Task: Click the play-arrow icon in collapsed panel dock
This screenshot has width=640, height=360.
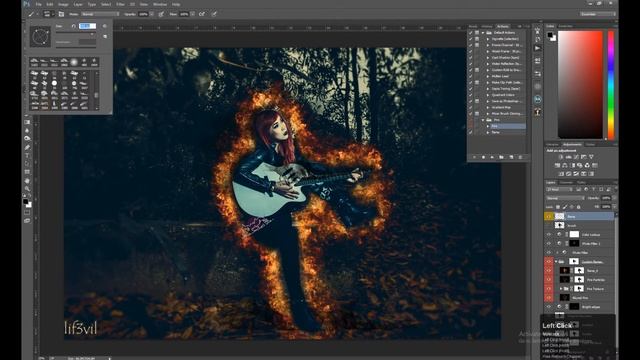Action: click(538, 48)
